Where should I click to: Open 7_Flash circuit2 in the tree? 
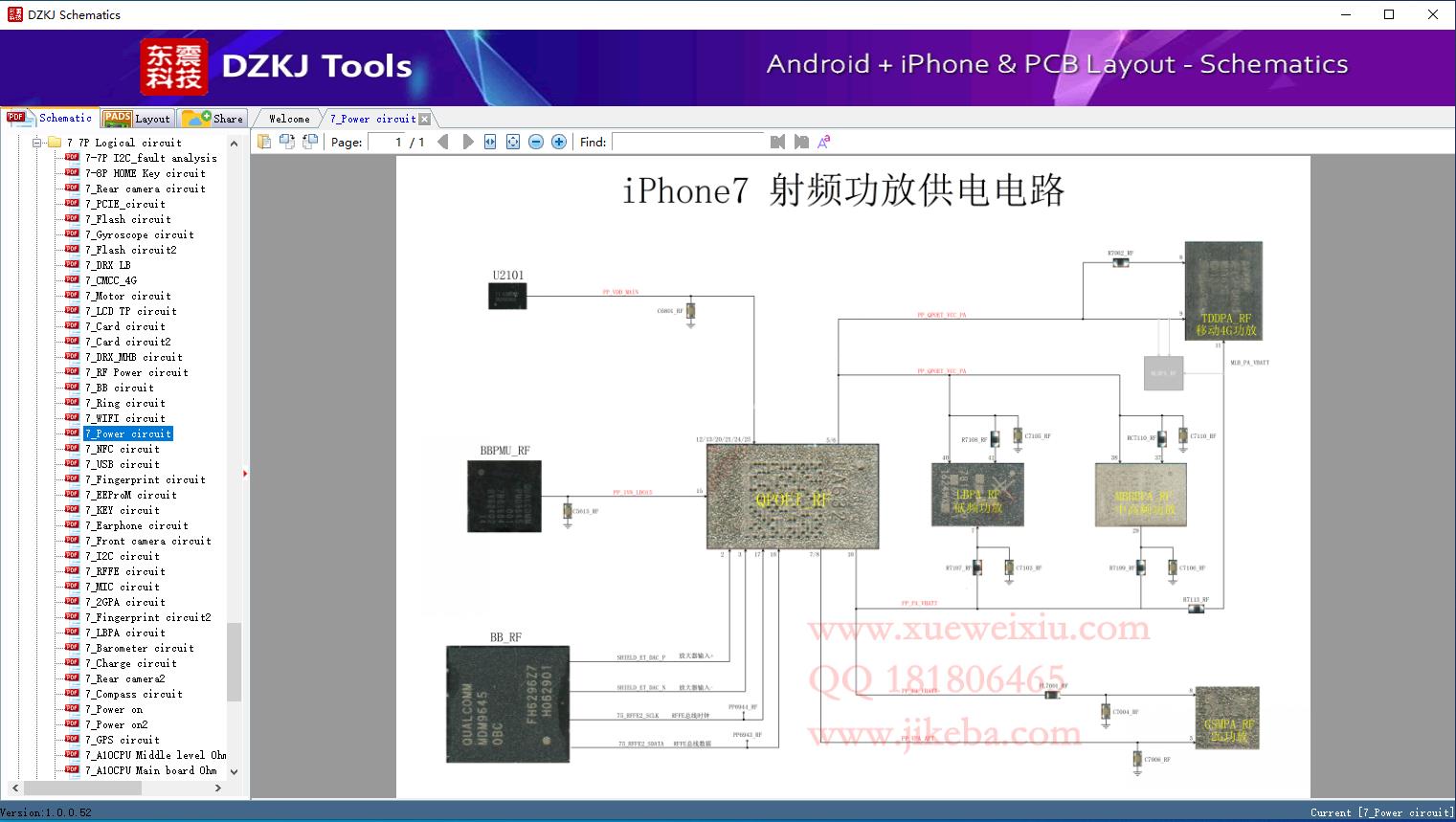(x=130, y=250)
